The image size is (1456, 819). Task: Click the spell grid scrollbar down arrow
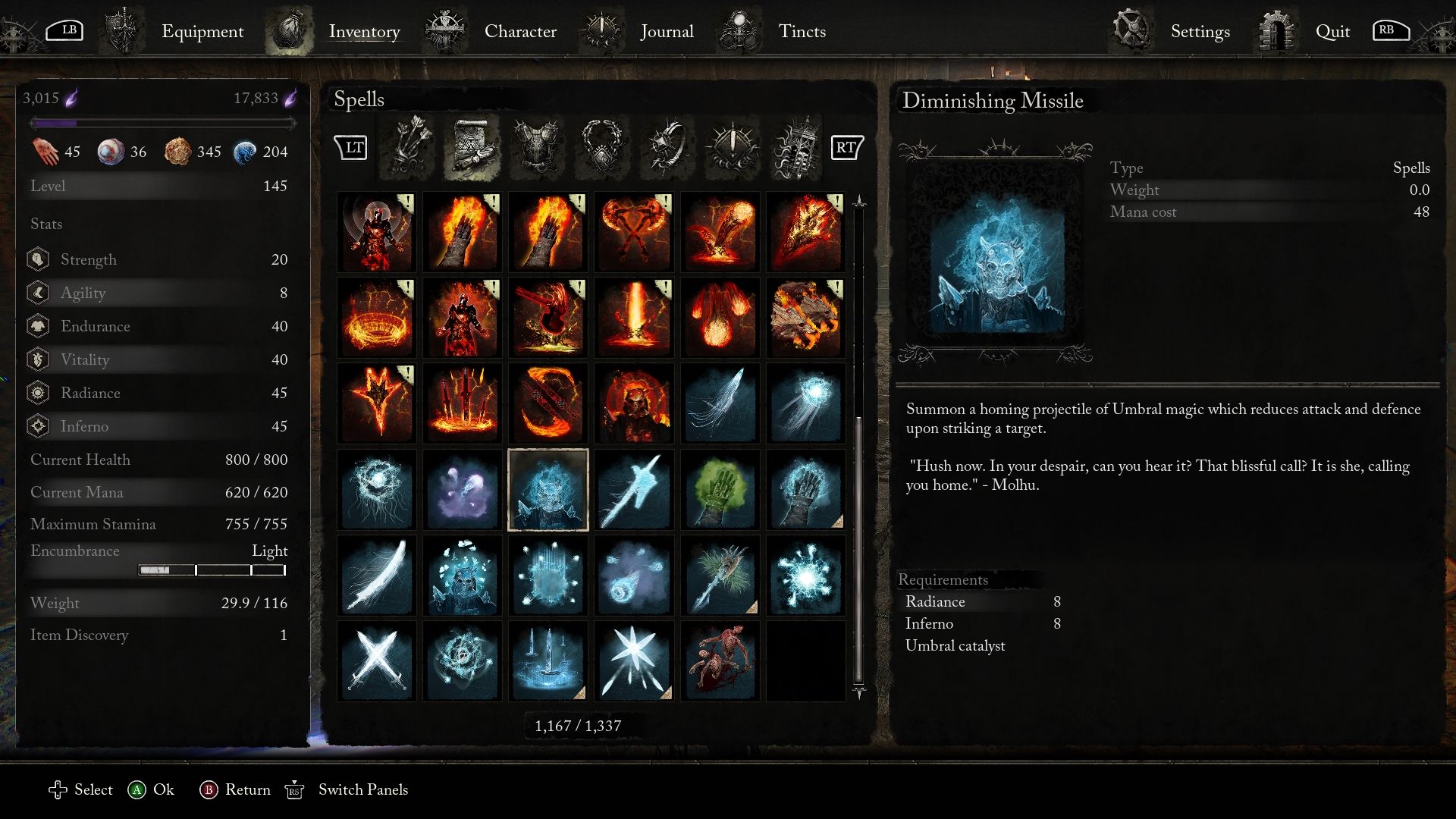tap(859, 692)
